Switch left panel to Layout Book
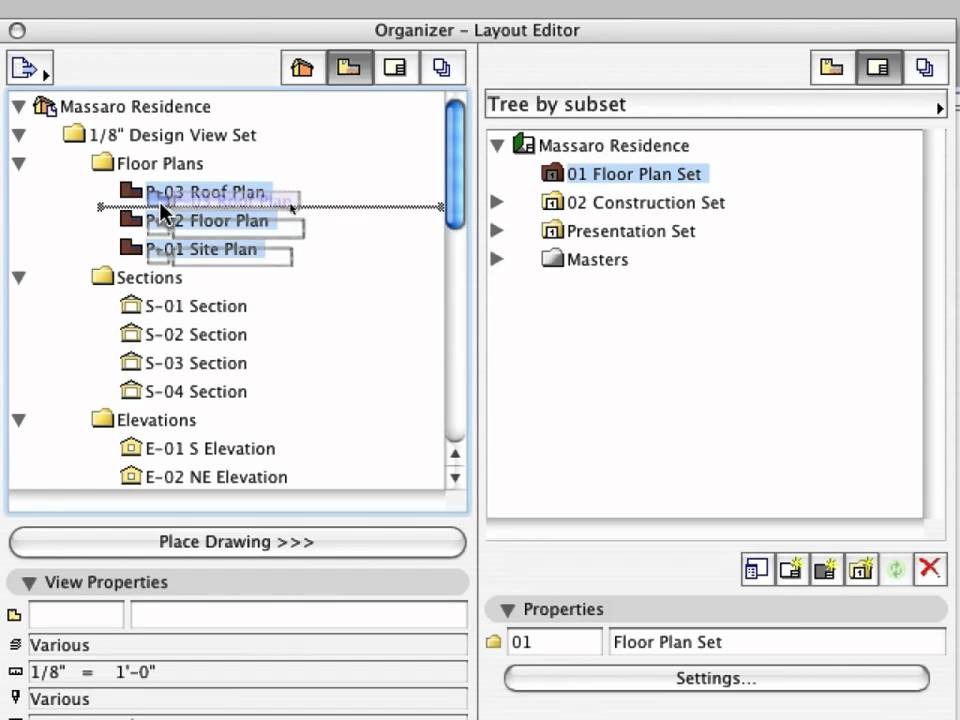This screenshot has width=960, height=720. pyautogui.click(x=396, y=67)
